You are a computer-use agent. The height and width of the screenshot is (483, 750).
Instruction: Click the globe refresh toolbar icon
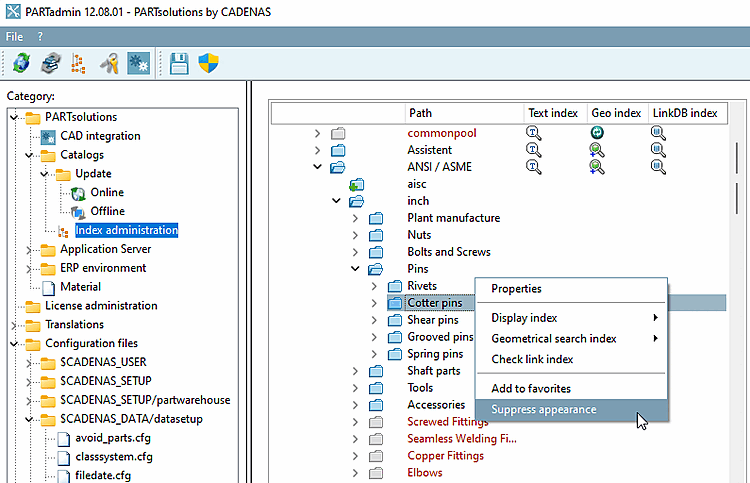21,63
